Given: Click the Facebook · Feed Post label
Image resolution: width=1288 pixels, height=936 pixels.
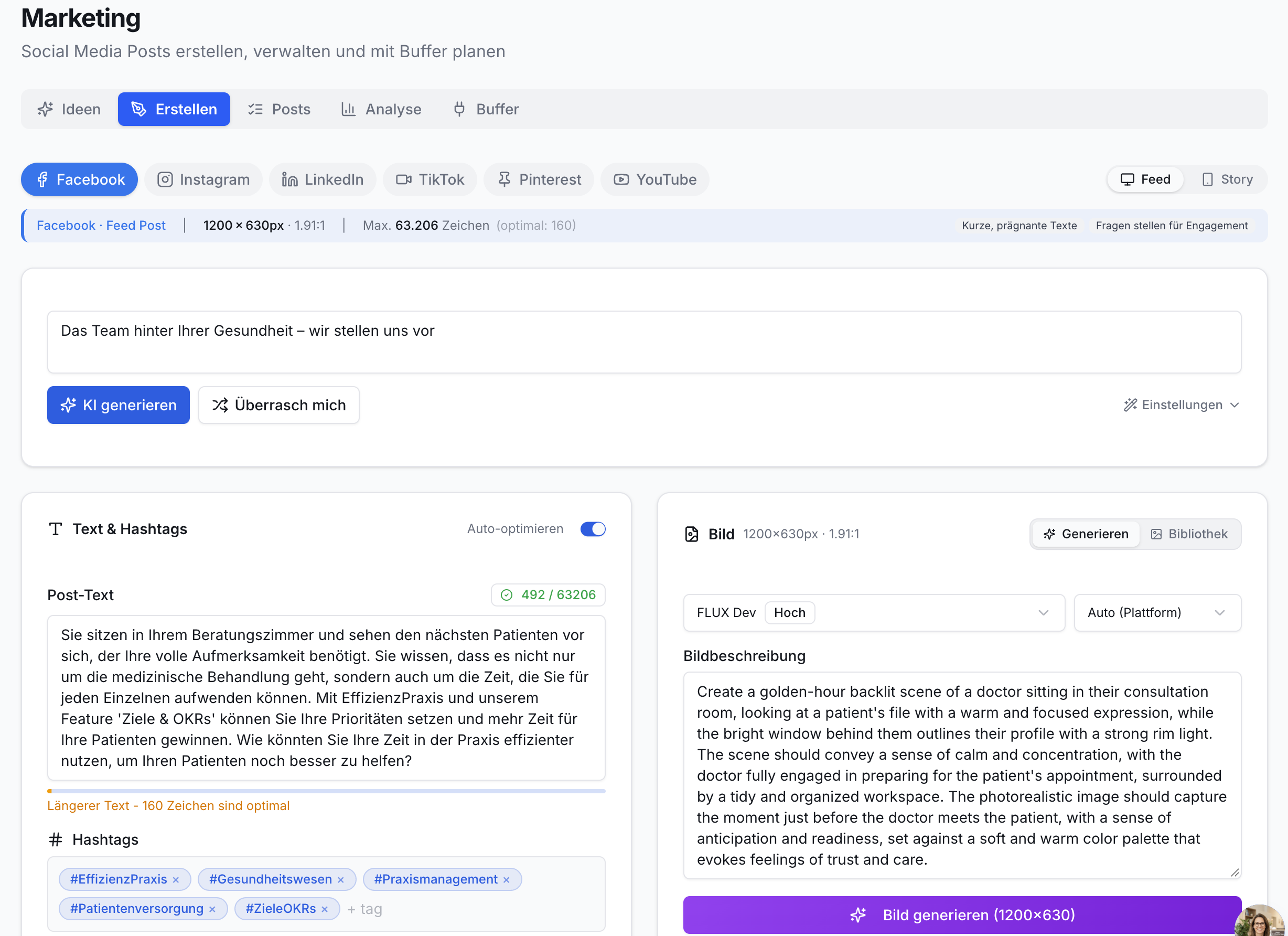Looking at the screenshot, I should pos(101,226).
